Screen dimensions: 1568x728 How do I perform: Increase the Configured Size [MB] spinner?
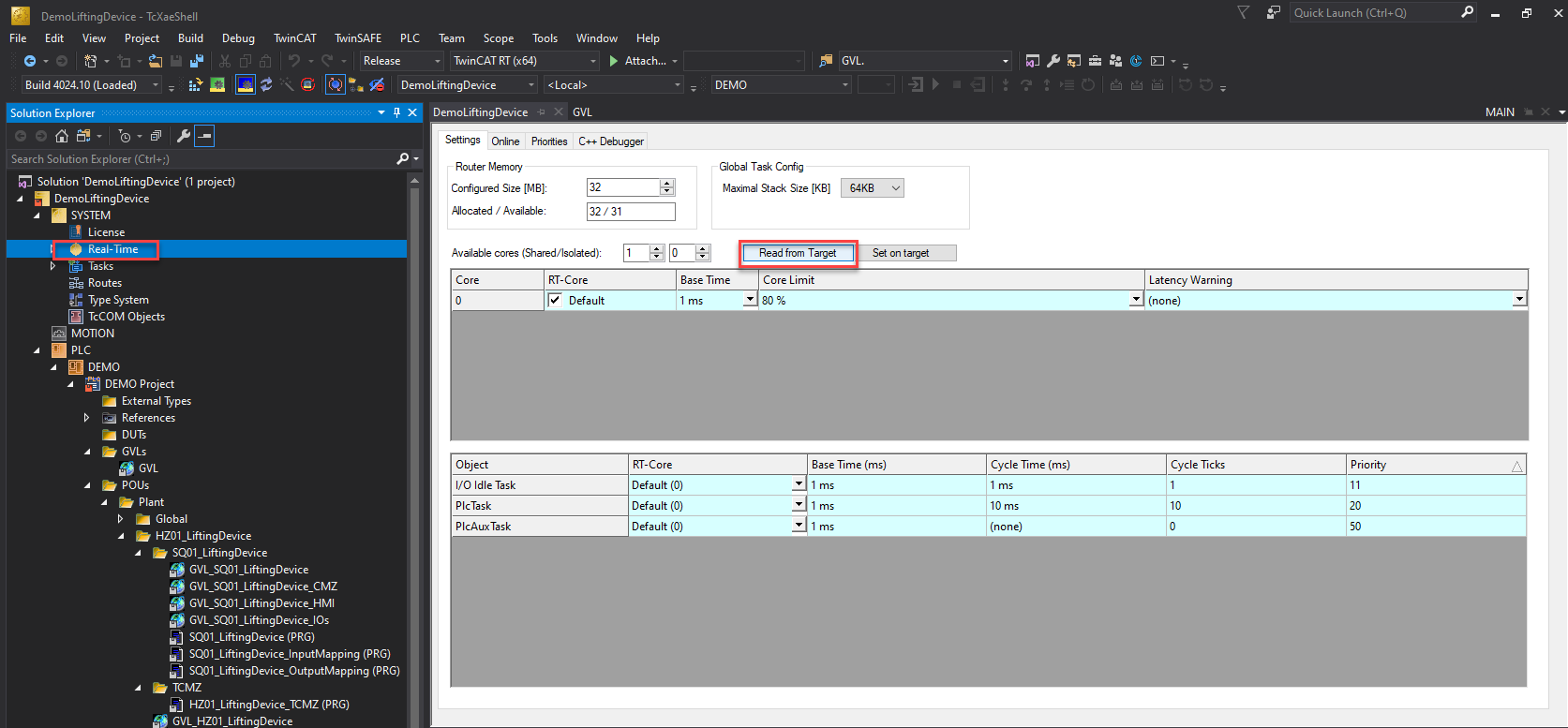pos(667,184)
